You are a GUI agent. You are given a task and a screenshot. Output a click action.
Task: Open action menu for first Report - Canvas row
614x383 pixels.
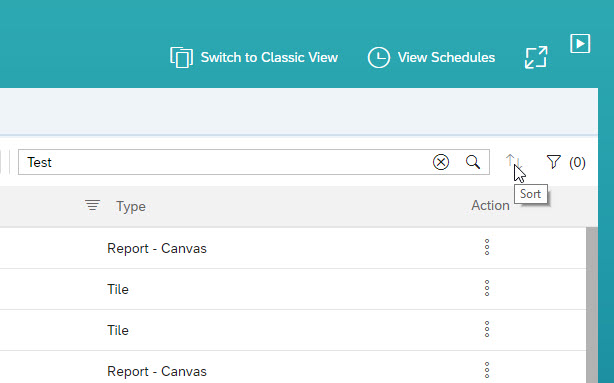click(x=487, y=248)
